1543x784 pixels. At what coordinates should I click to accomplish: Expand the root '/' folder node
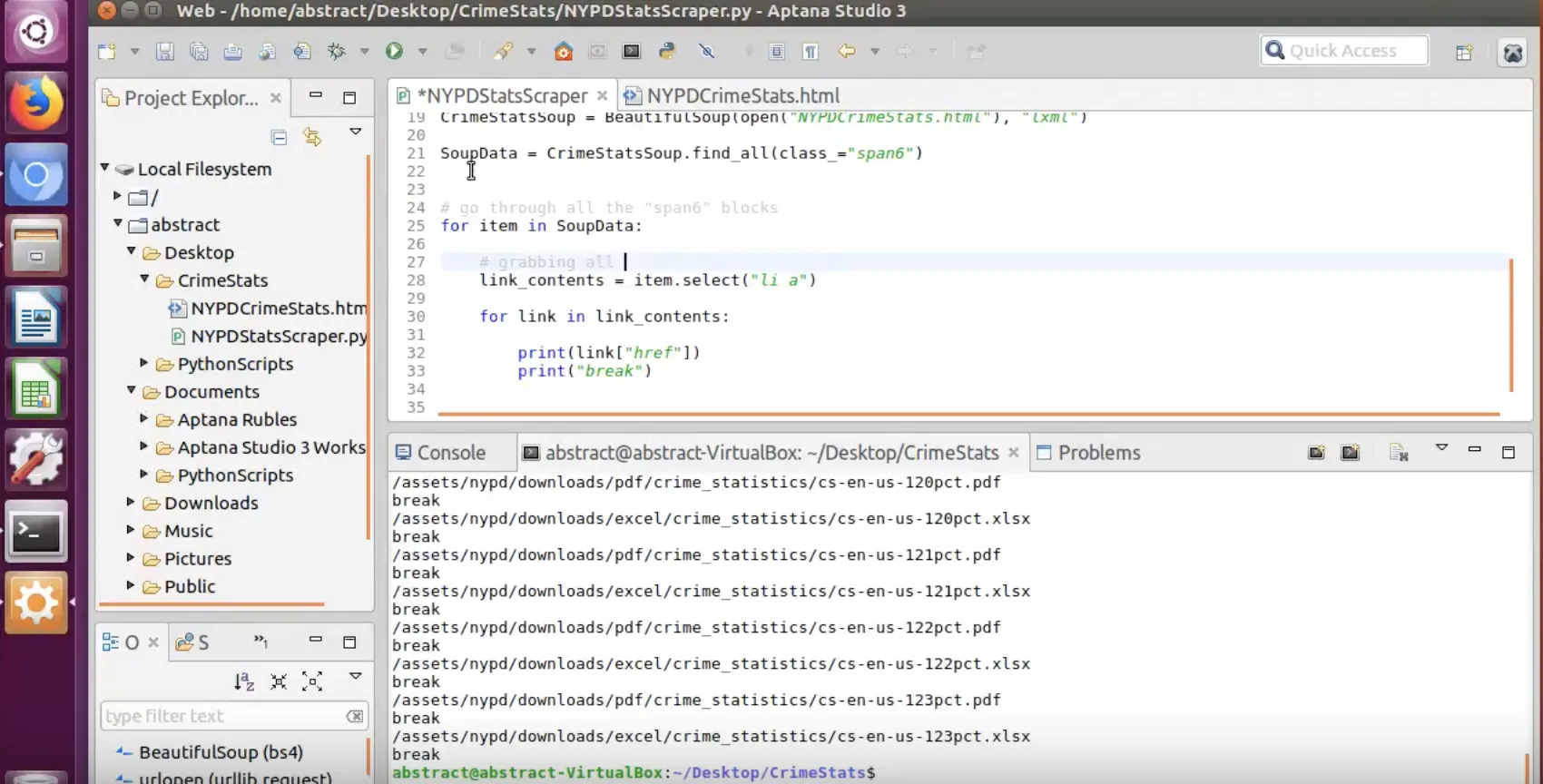click(117, 196)
